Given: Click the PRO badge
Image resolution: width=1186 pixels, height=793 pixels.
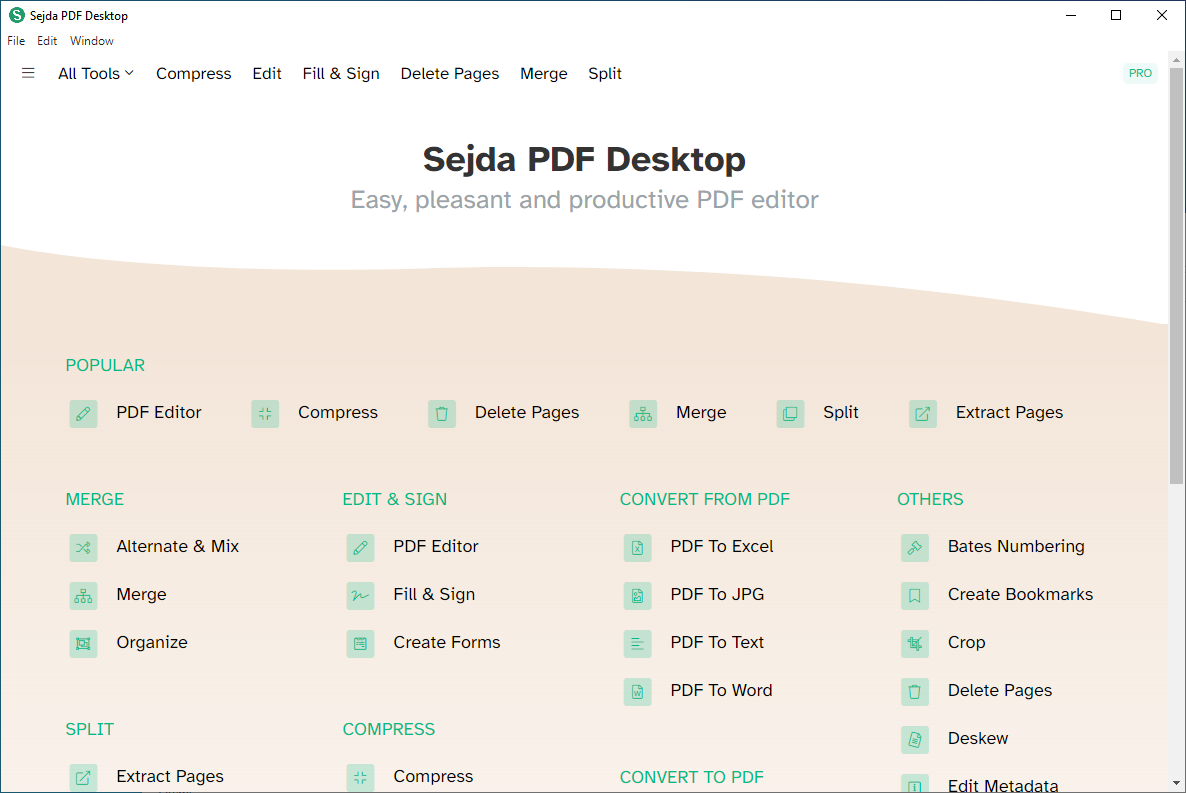Looking at the screenshot, I should [1140, 73].
